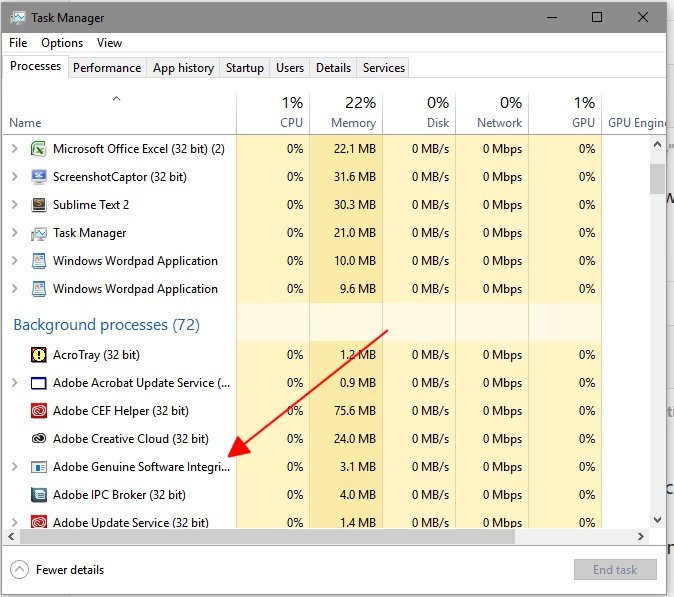Select the AcroTray (32 bit) process name

[x=96, y=355]
